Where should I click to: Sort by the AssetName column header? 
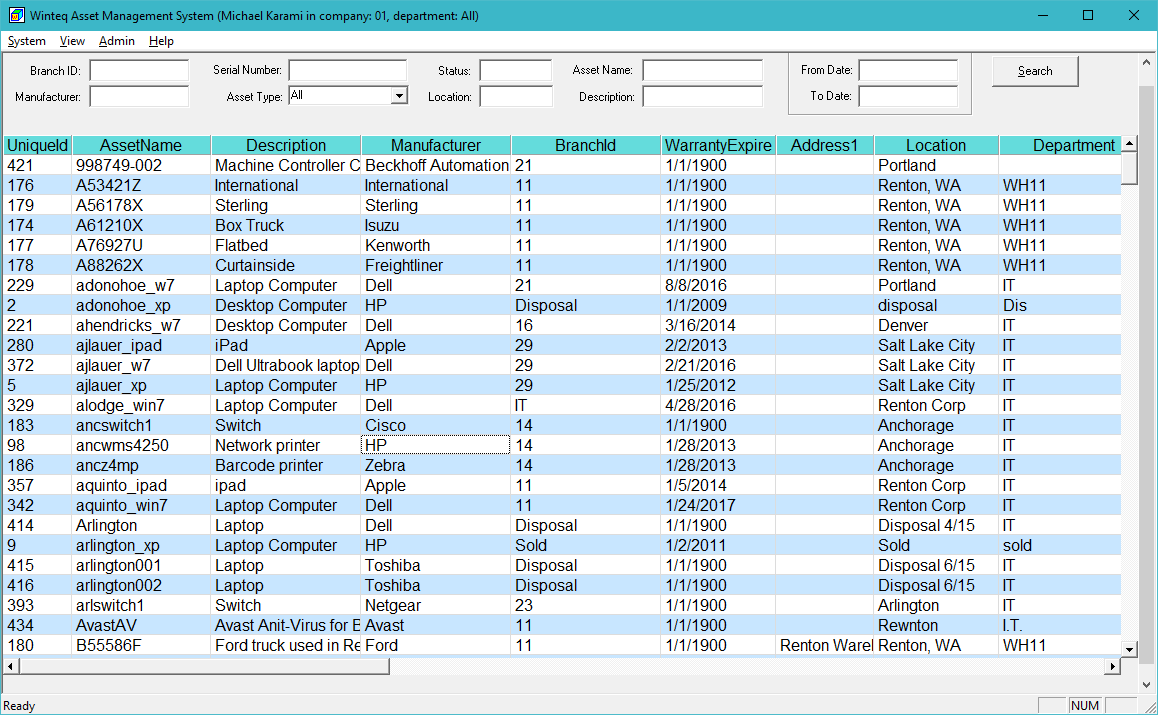tap(141, 146)
